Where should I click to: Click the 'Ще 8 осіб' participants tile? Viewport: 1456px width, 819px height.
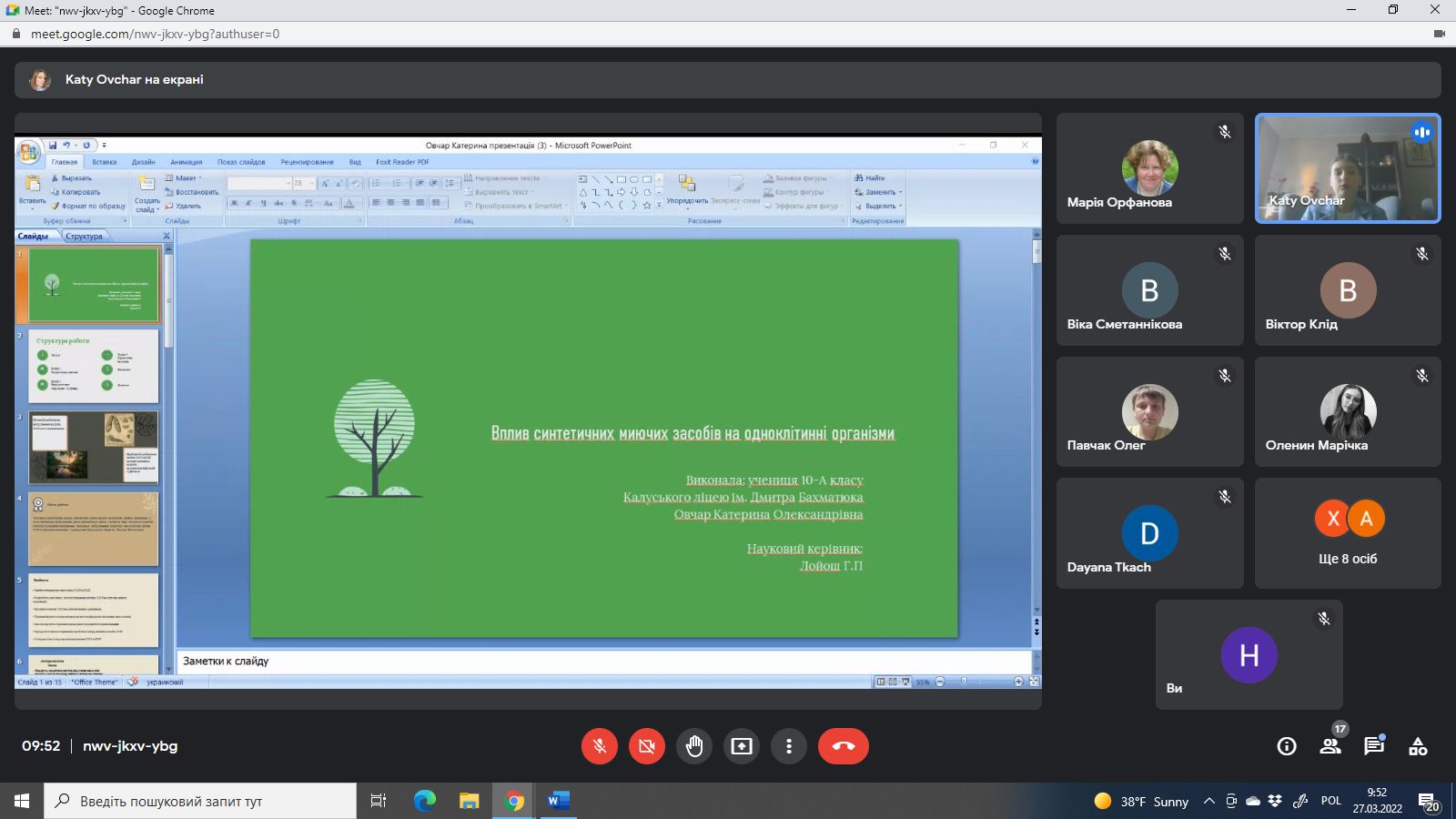click(x=1348, y=533)
